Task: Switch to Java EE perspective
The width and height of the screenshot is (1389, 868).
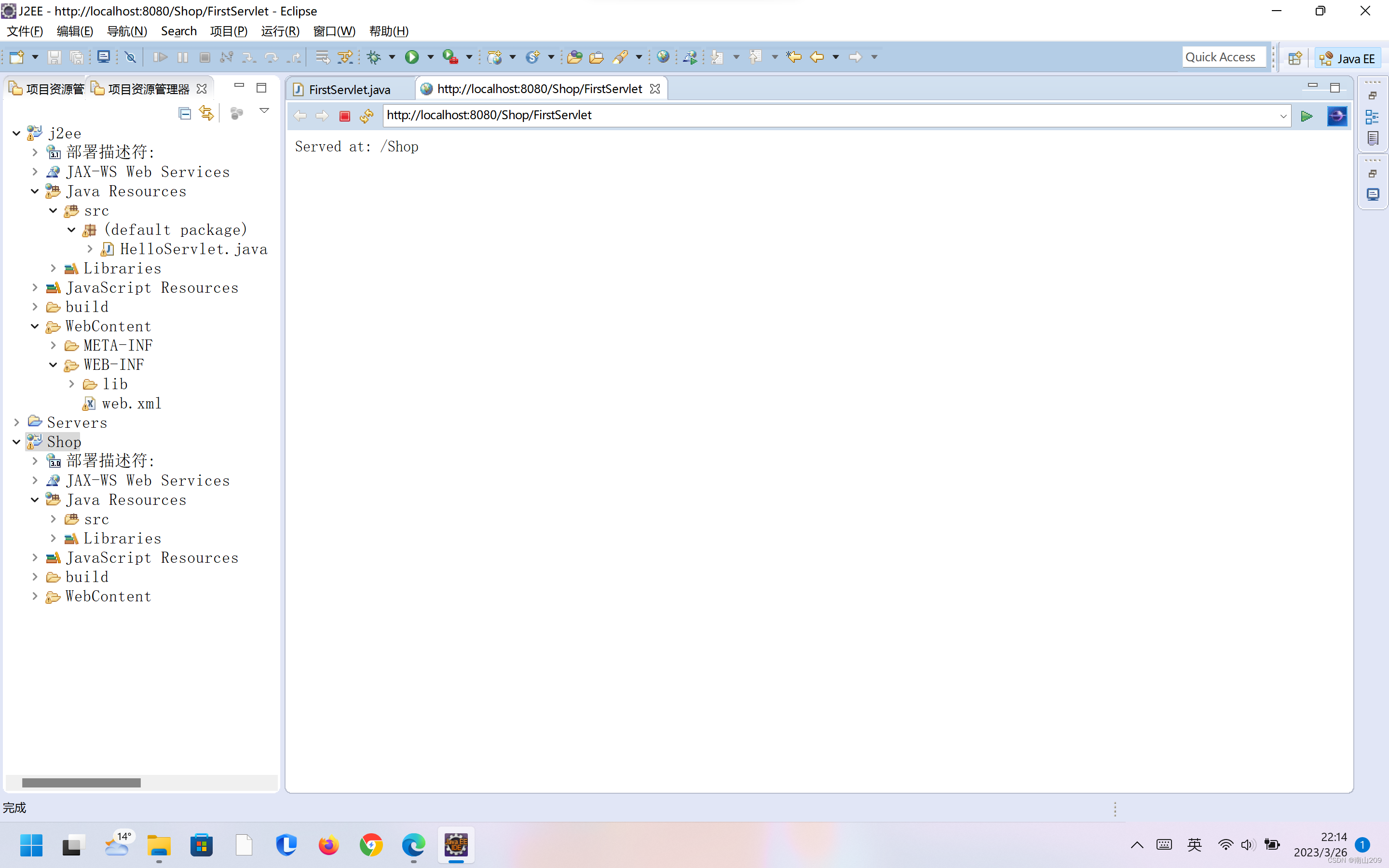Action: click(x=1347, y=58)
